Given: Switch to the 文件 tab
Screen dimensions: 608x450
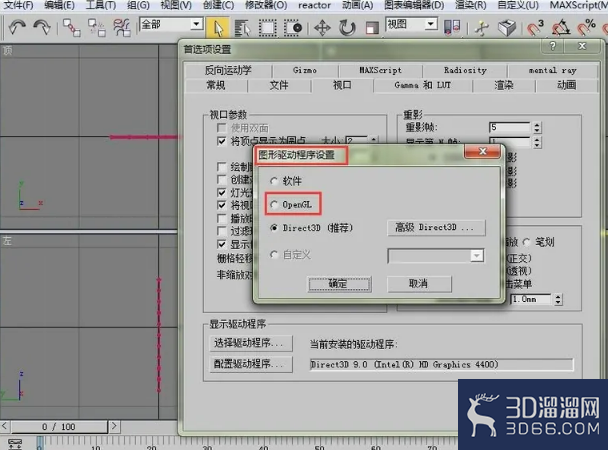Looking at the screenshot, I should click(x=279, y=85).
